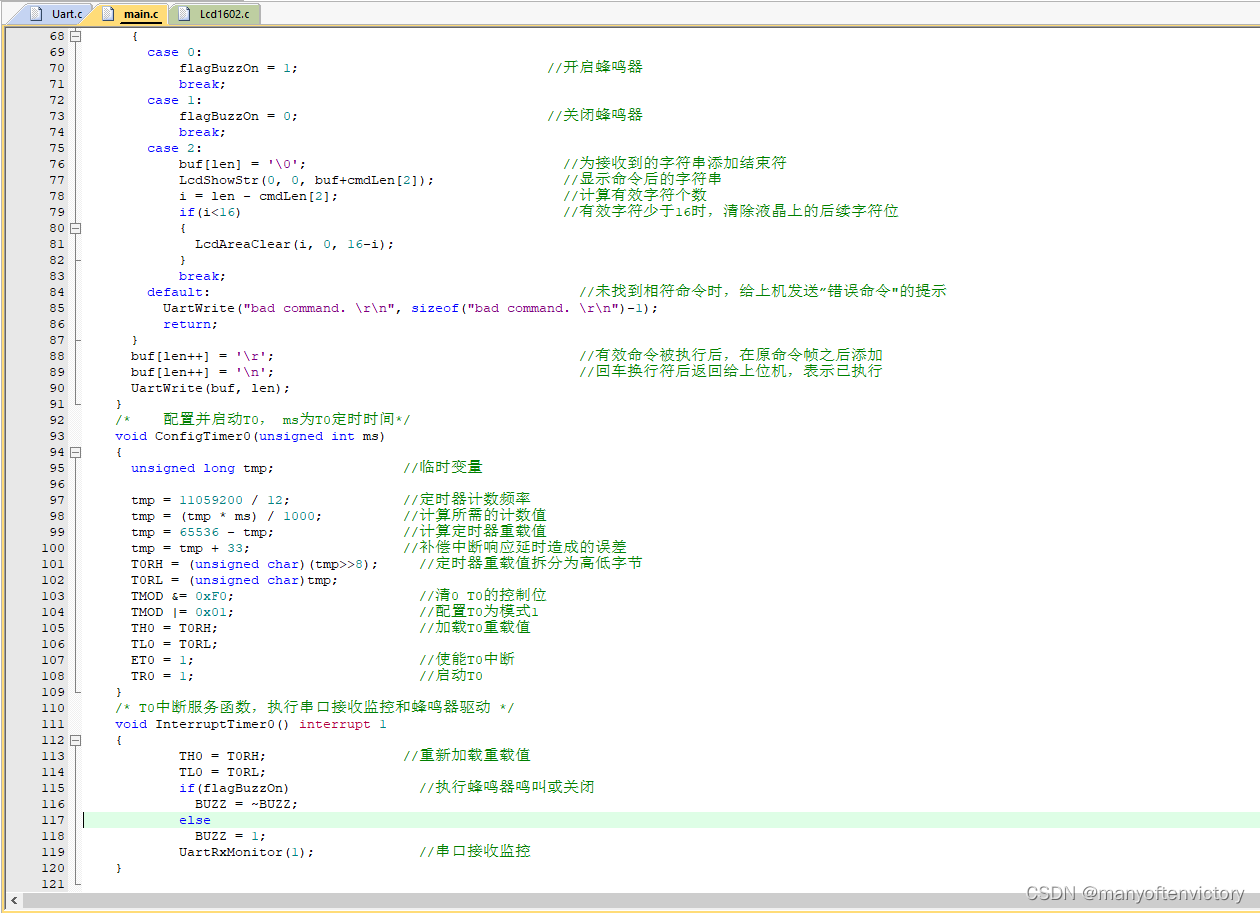Place cursor on 'flagBuzzOn = 1;' line
Viewport: 1260px width, 913px height.
click(x=238, y=68)
